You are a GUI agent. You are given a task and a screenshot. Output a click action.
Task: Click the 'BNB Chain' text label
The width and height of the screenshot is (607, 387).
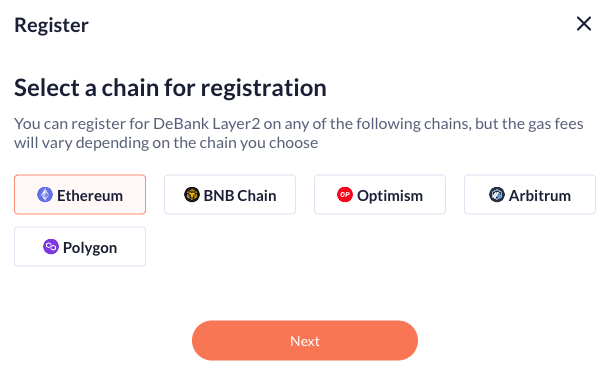(240, 196)
